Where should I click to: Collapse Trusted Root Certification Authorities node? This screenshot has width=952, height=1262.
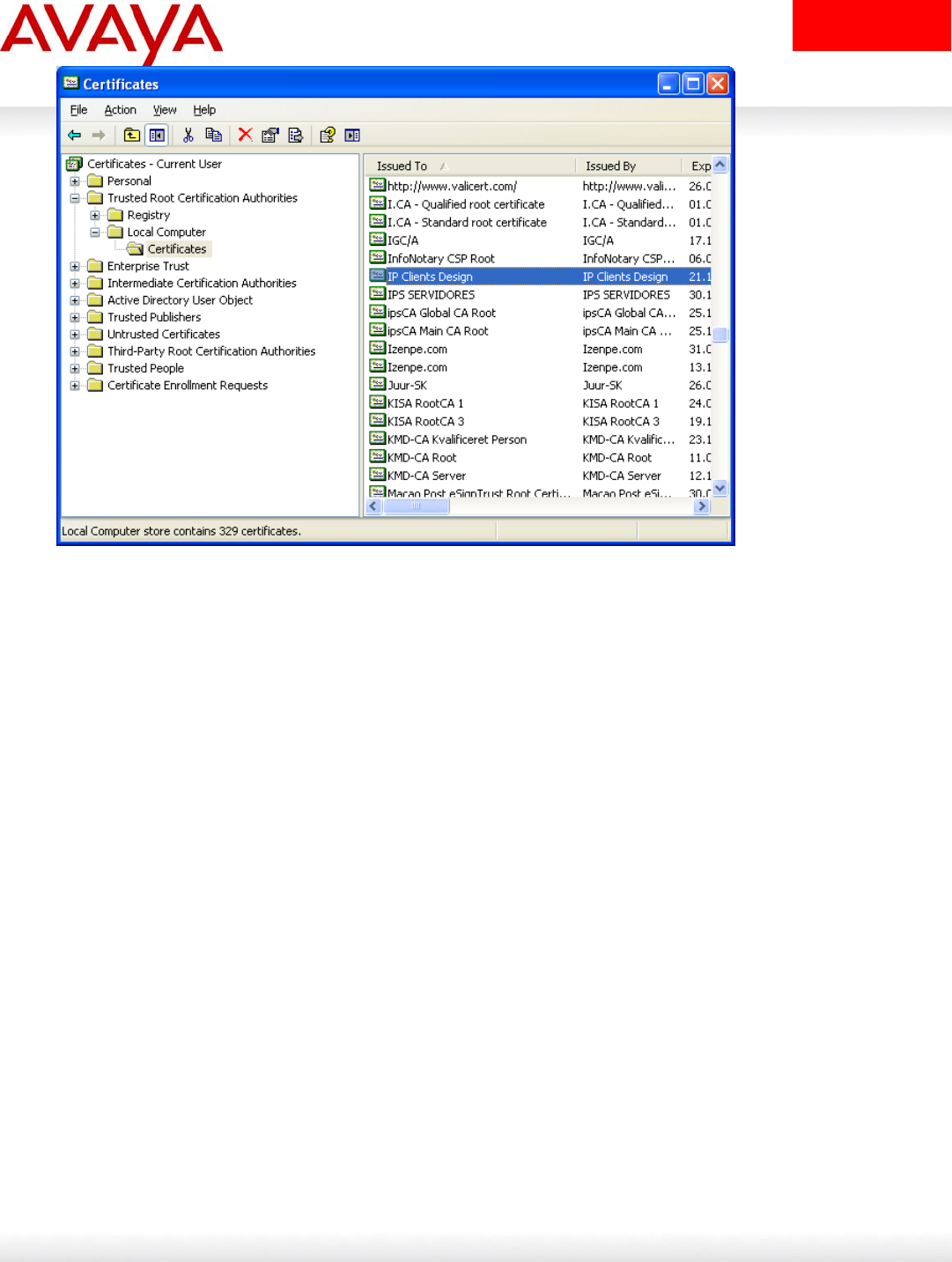coord(75,198)
